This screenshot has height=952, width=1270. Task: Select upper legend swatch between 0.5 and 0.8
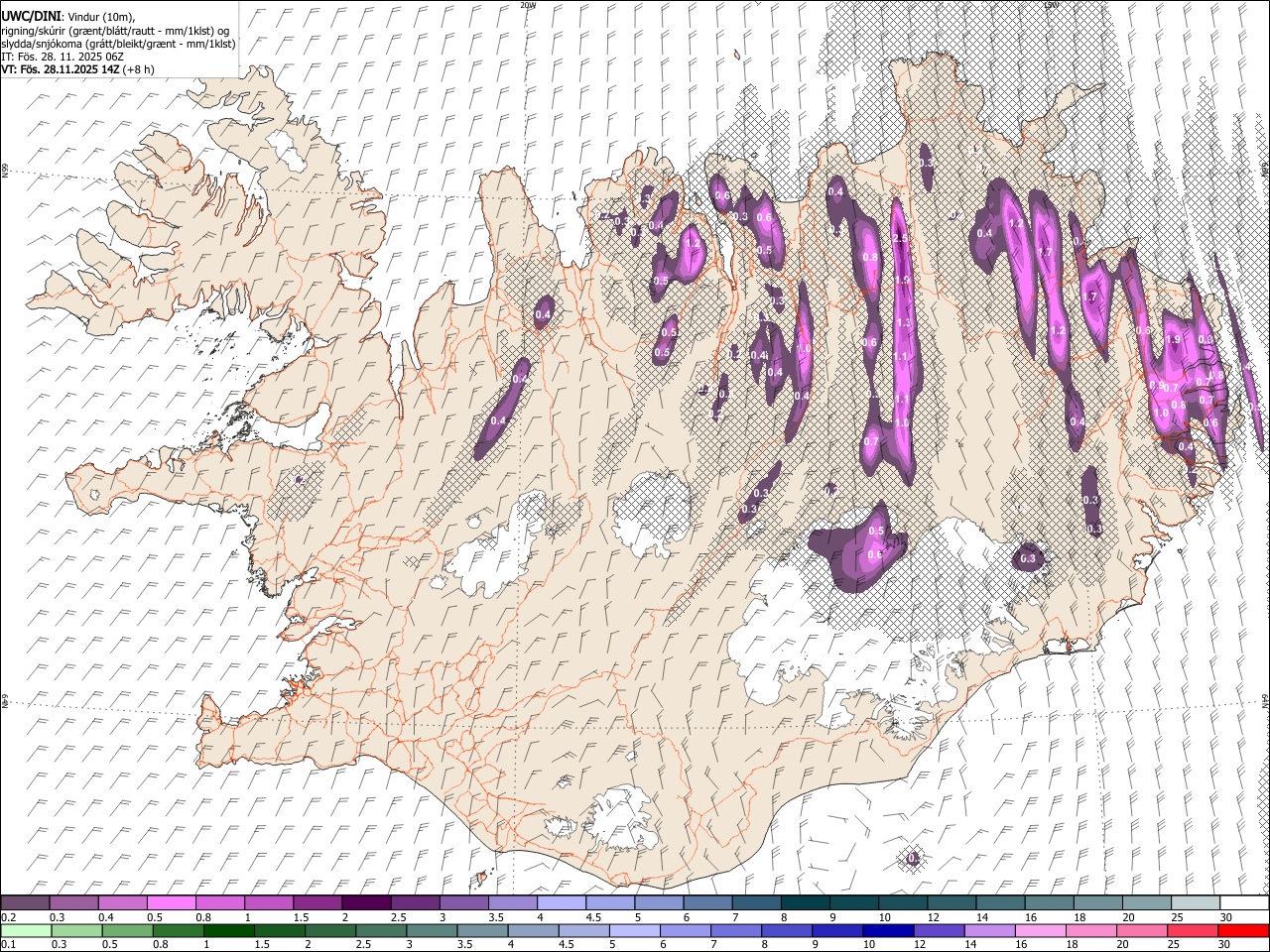click(171, 903)
